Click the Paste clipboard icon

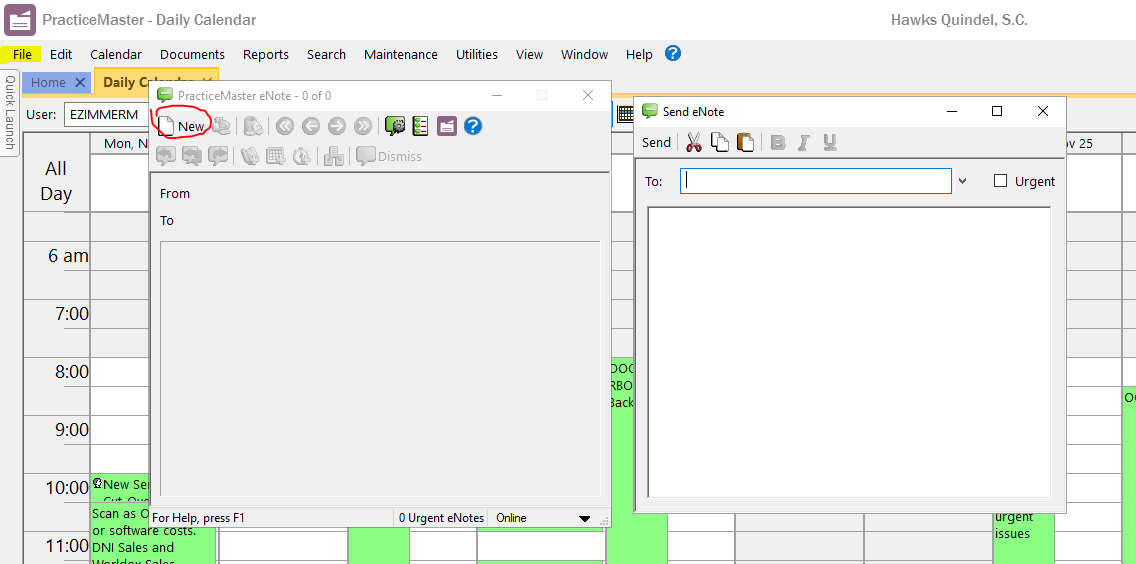point(745,143)
